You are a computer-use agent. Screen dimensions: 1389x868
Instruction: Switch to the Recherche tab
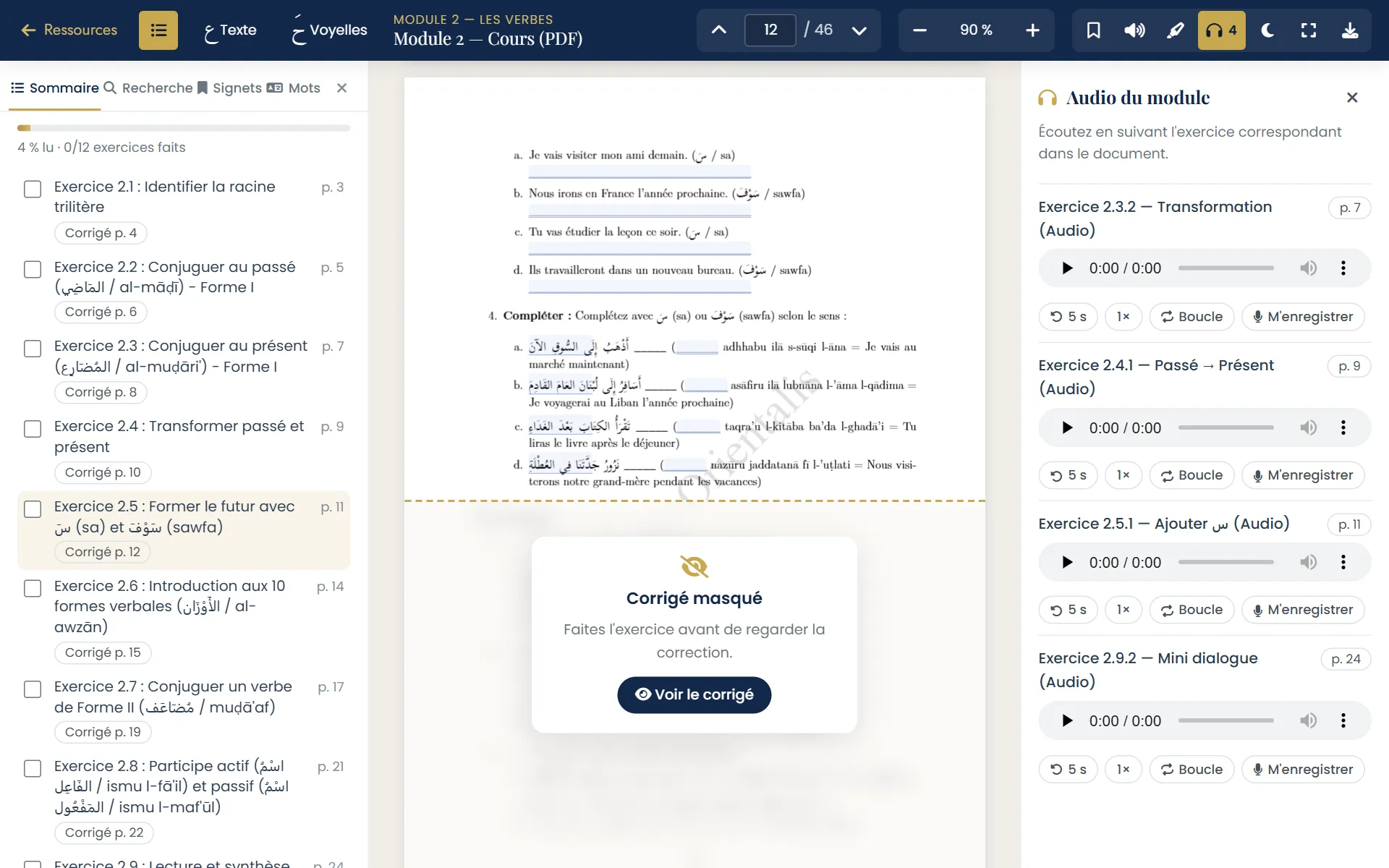click(x=148, y=88)
